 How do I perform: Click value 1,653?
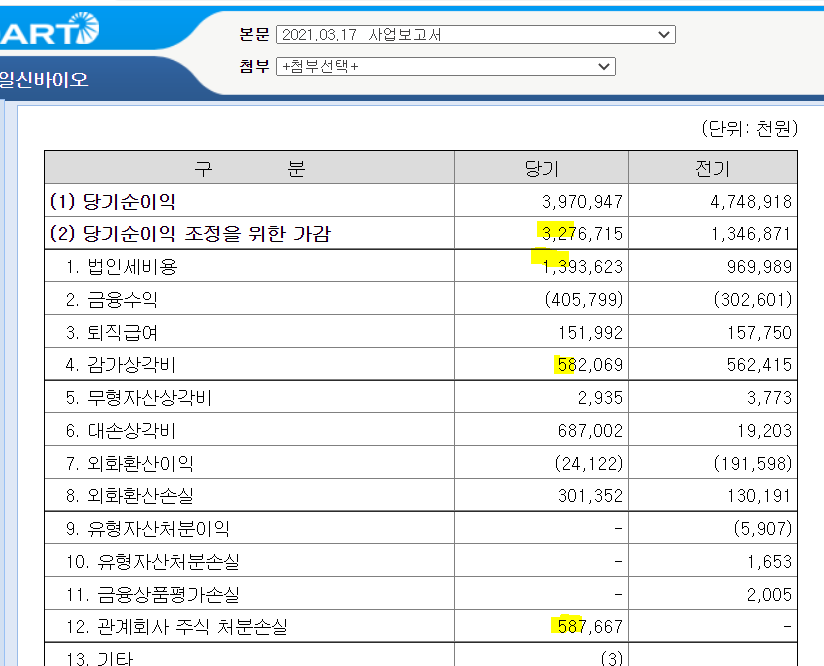[769, 561]
